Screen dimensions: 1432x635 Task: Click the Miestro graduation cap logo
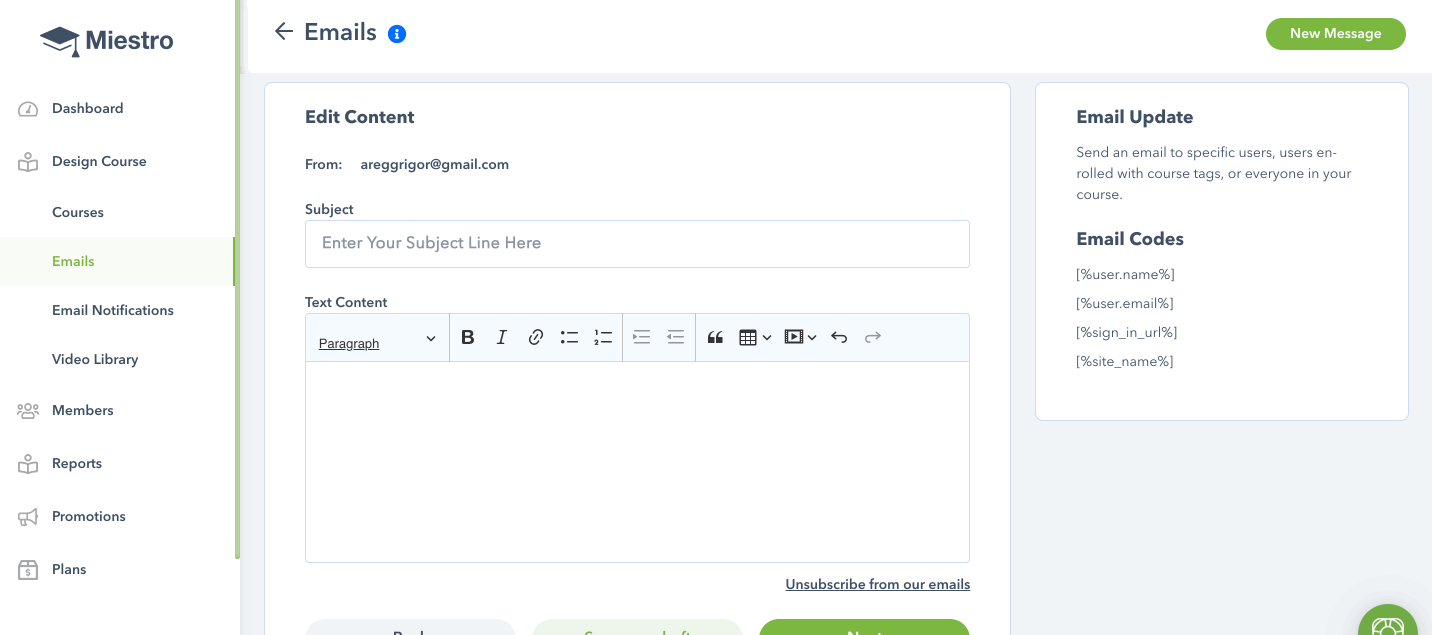(x=60, y=41)
